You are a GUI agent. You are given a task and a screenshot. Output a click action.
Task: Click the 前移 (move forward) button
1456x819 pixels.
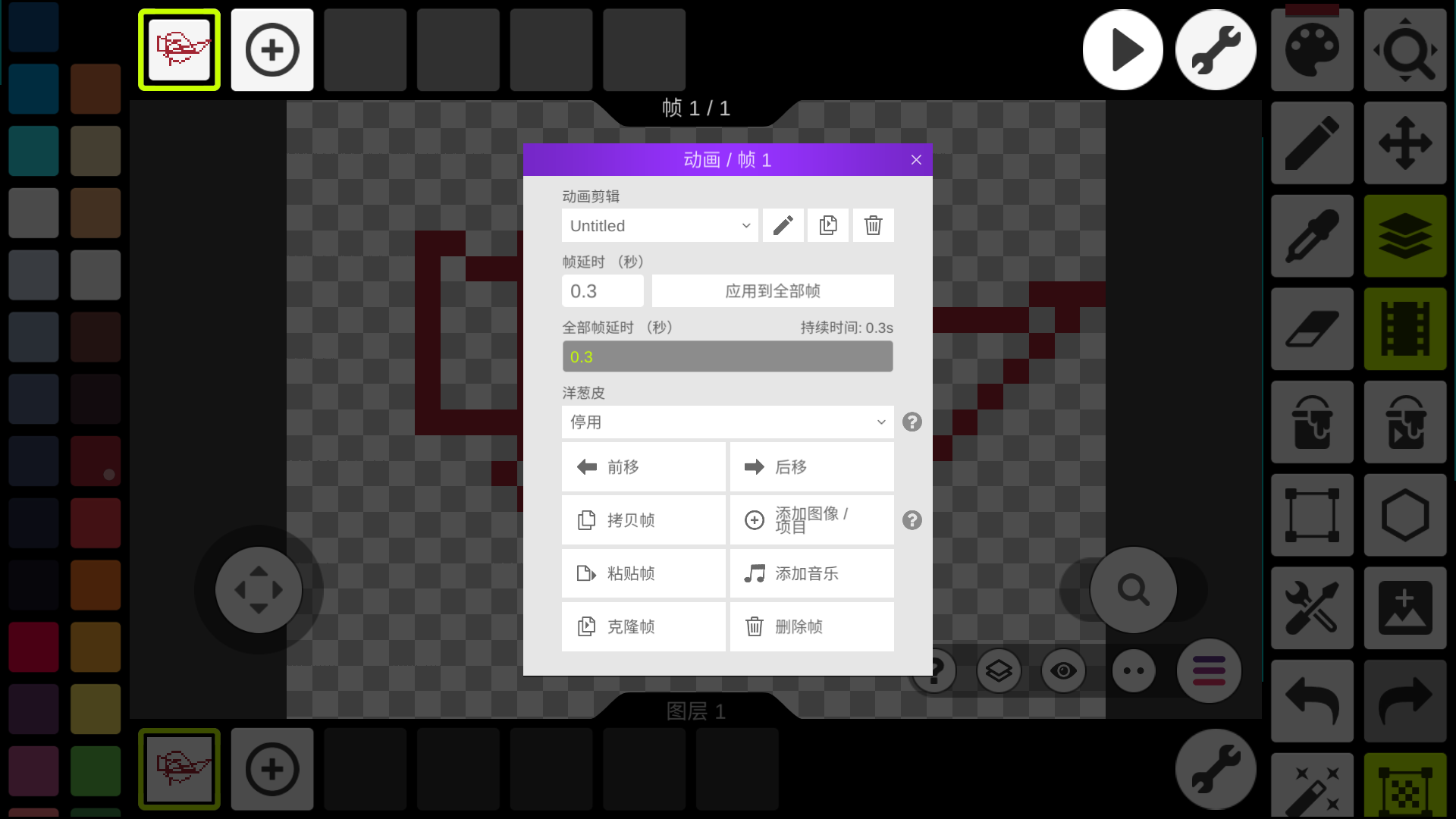click(x=644, y=467)
